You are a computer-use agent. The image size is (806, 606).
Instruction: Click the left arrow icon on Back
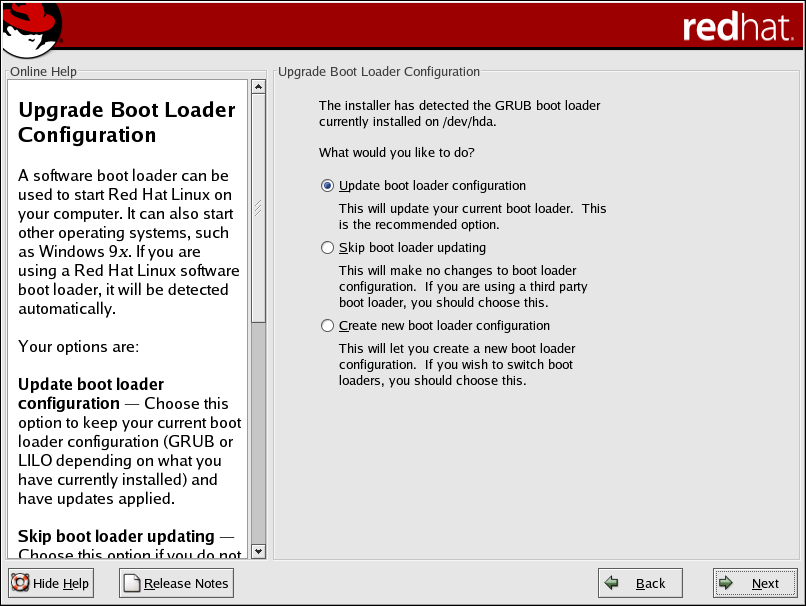612,583
